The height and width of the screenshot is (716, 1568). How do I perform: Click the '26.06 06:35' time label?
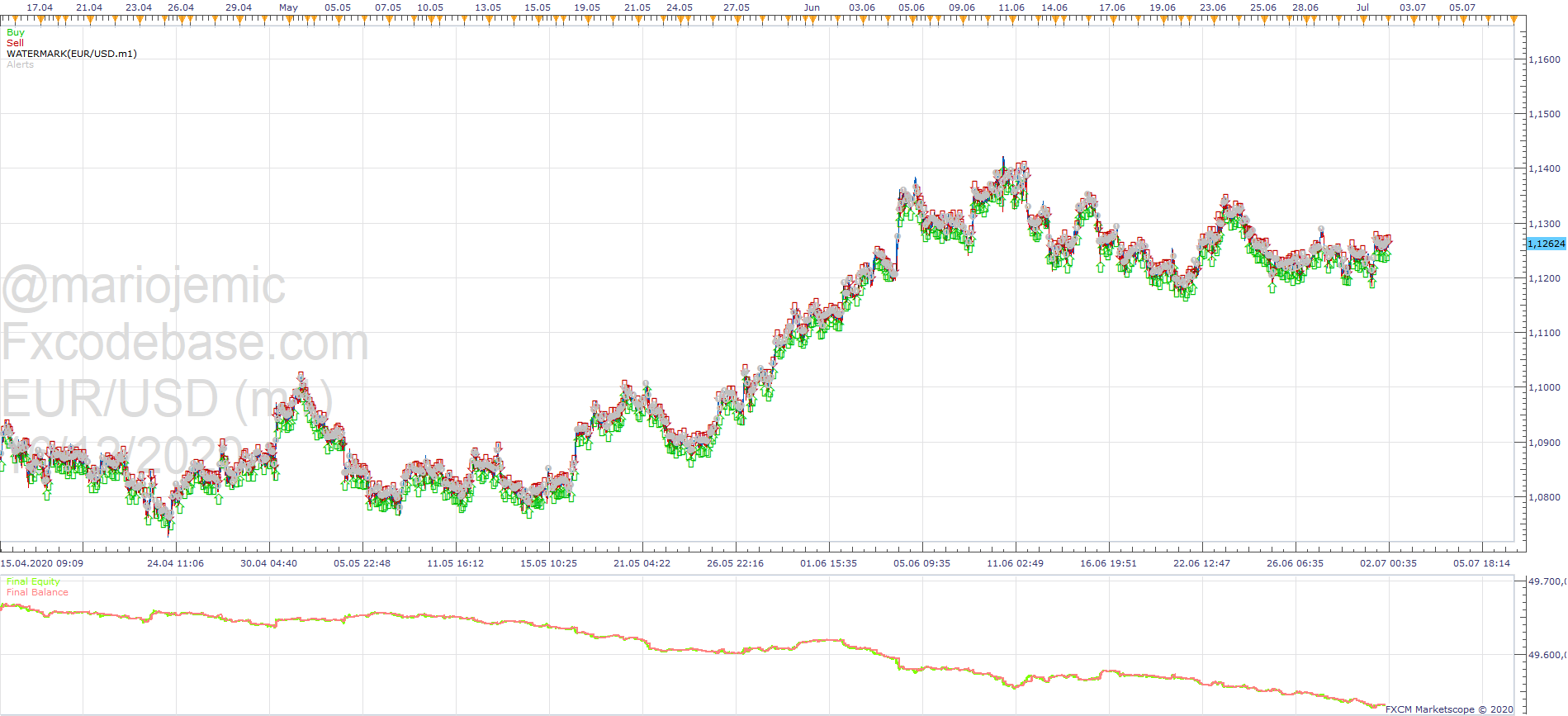1295,563
